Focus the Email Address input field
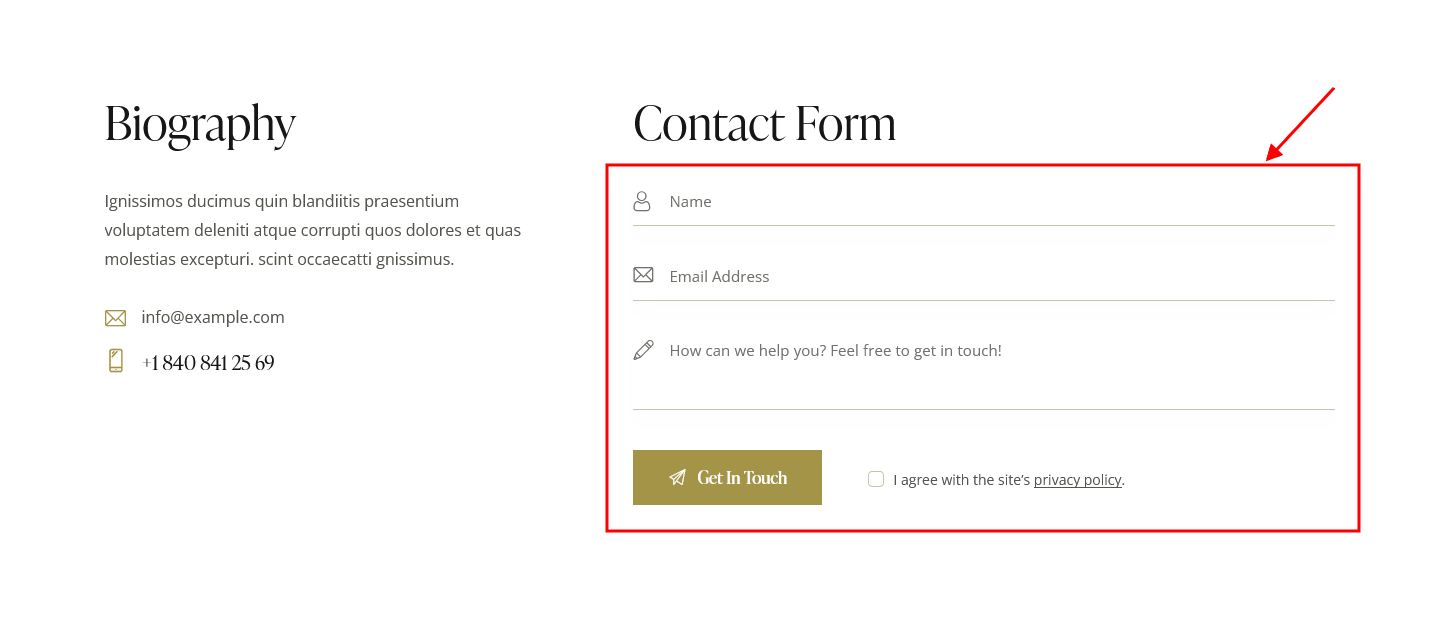The image size is (1438, 622). (984, 276)
